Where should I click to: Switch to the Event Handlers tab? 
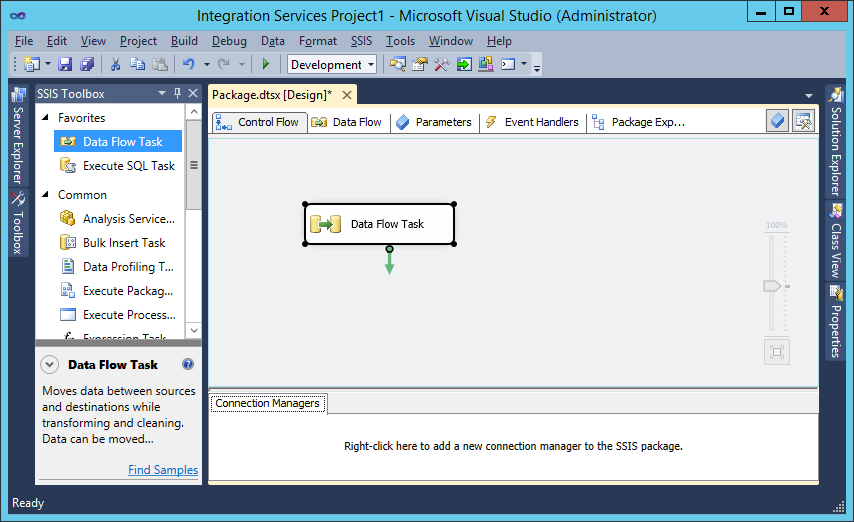pyautogui.click(x=533, y=123)
